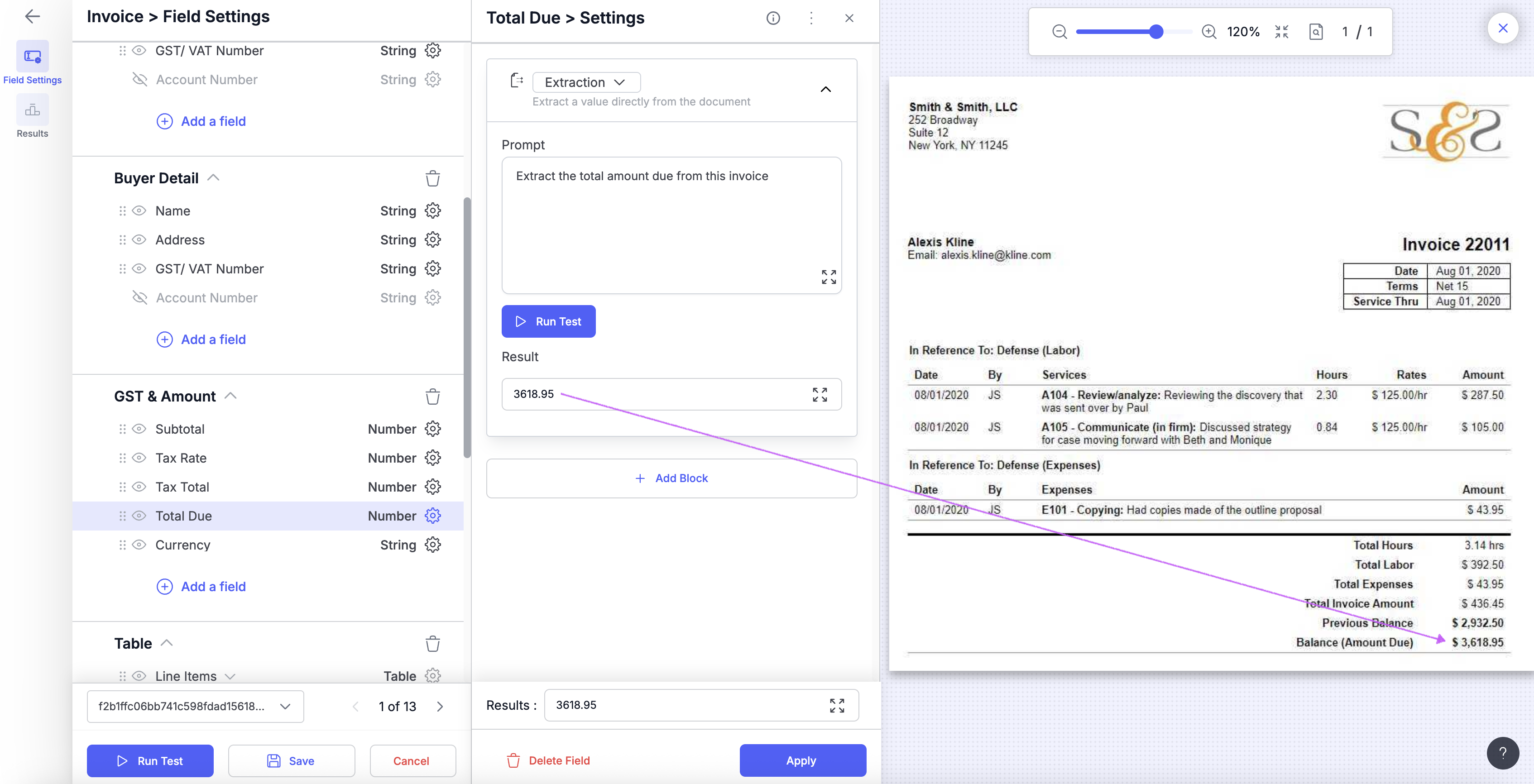This screenshot has height=784, width=1534.
Task: Open settings gear for Tax Total field
Action: point(433,487)
